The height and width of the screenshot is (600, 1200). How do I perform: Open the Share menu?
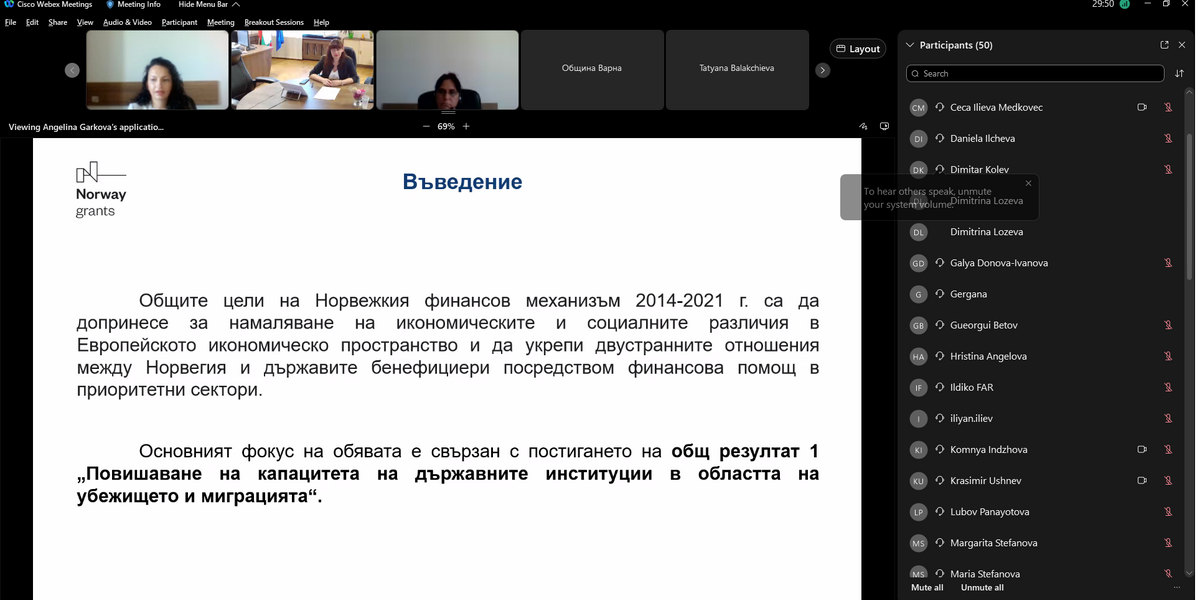[58, 22]
